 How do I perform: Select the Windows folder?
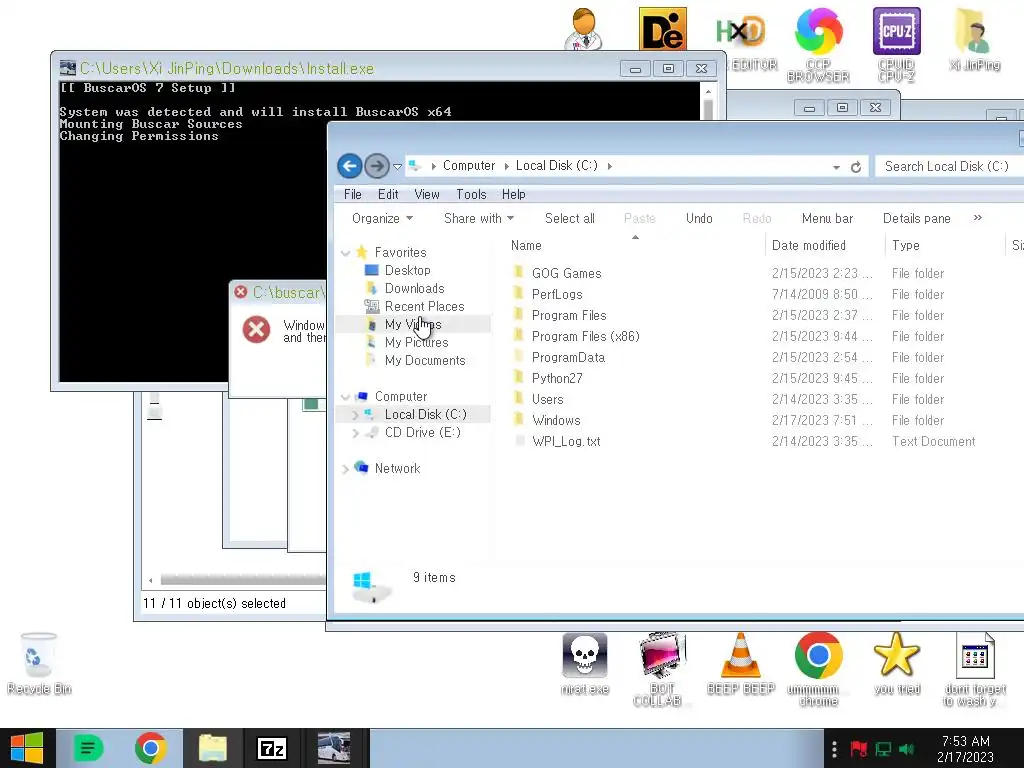pyautogui.click(x=556, y=421)
